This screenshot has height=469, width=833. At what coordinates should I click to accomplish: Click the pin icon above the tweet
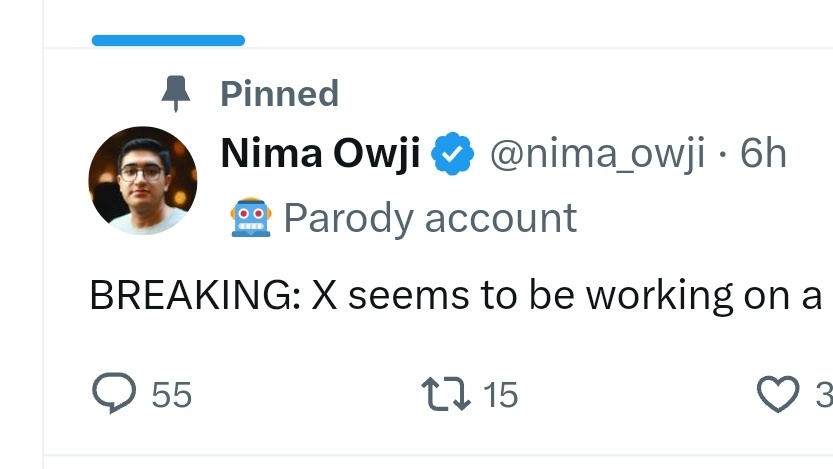click(176, 94)
